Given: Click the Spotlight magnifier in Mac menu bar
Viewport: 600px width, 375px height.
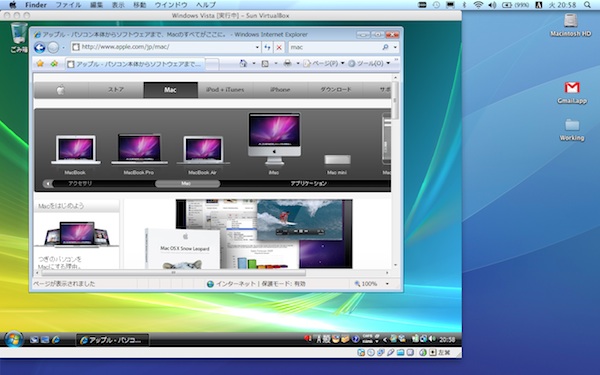Looking at the screenshot, I should (x=587, y=5).
